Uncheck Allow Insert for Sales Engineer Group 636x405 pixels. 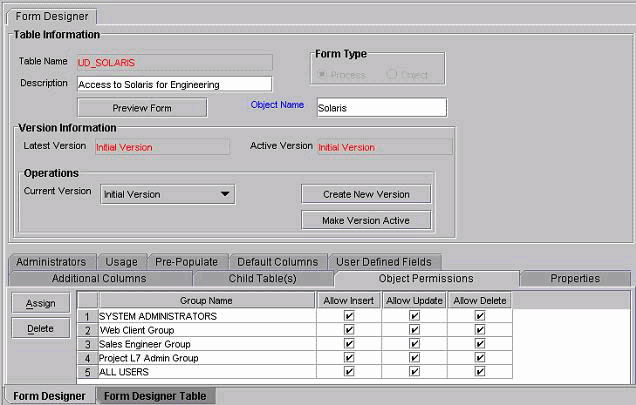point(348,344)
